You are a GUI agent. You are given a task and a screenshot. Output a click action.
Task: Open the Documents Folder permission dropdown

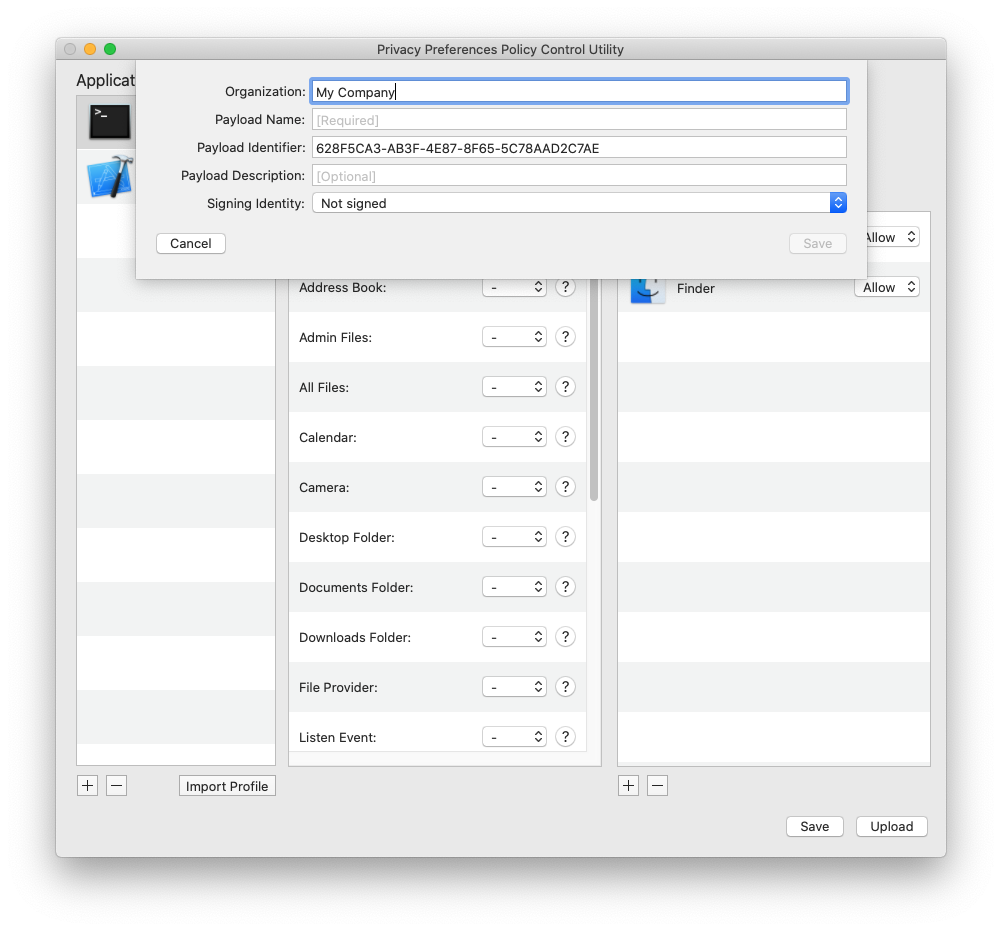click(x=514, y=587)
